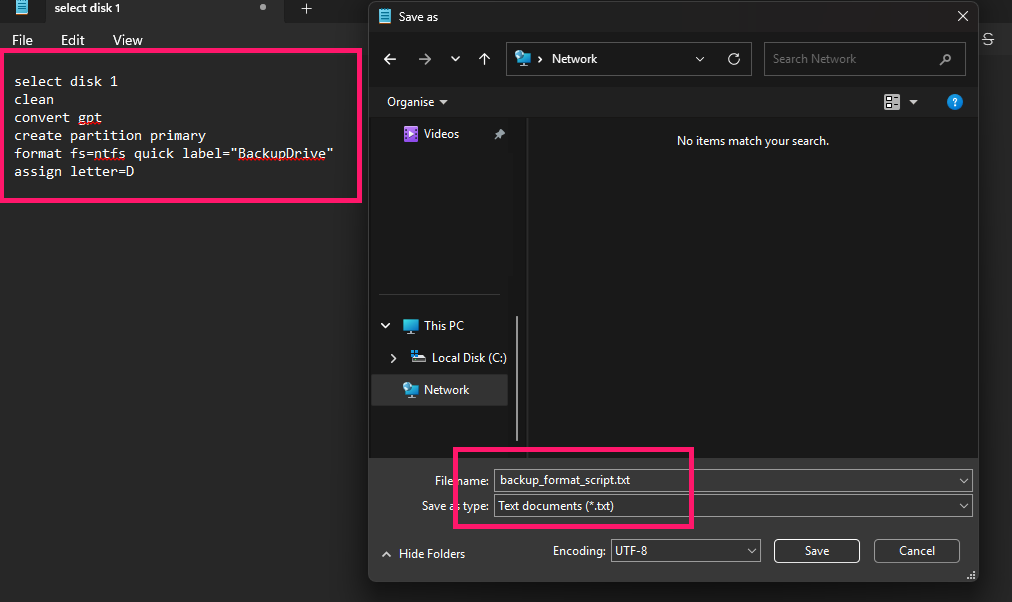Click the Cancel button
Viewport: 1012px width, 602px height.
[x=916, y=551]
